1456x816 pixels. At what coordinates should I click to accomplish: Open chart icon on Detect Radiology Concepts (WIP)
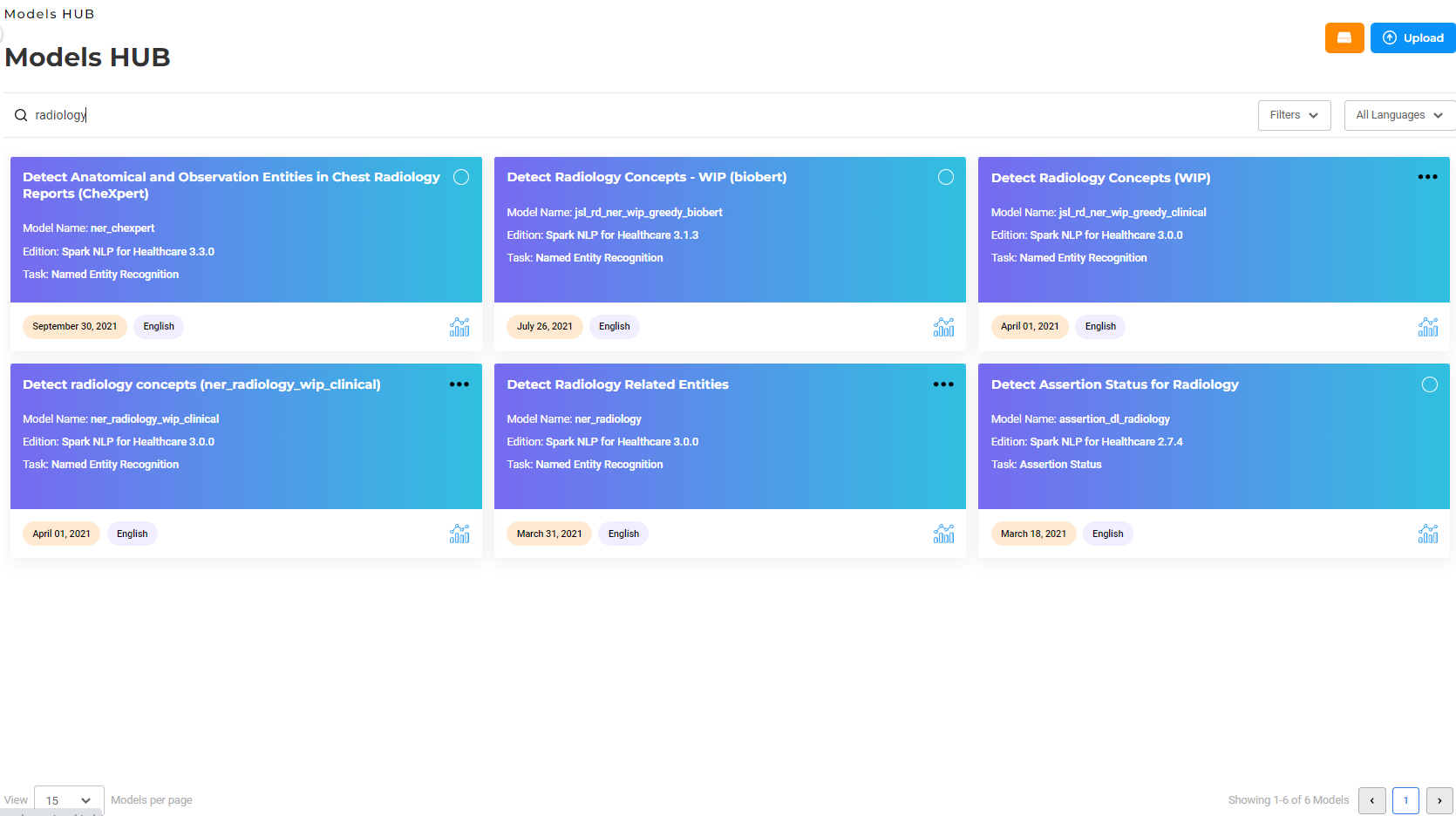click(x=1427, y=327)
